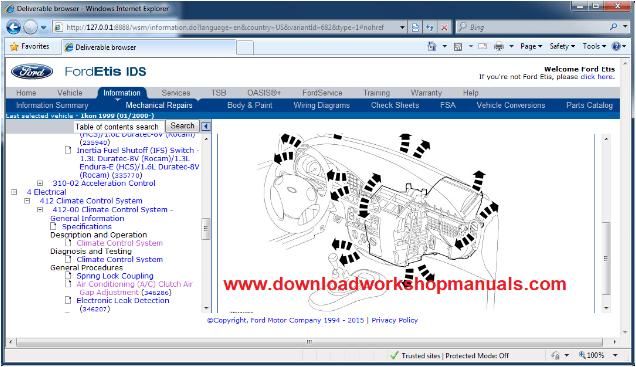The image size is (636, 367).
Task: Click the browser Forward arrow button
Action: tap(30, 28)
